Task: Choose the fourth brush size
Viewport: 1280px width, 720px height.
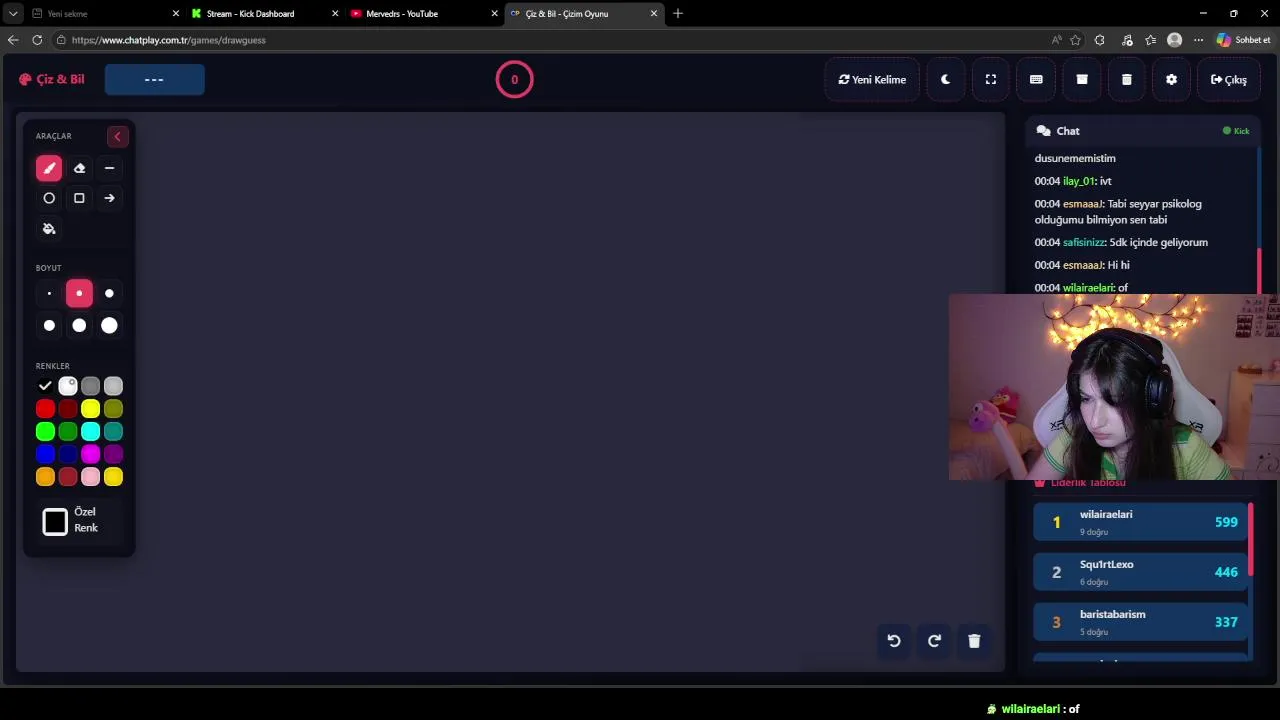Action: (49, 325)
